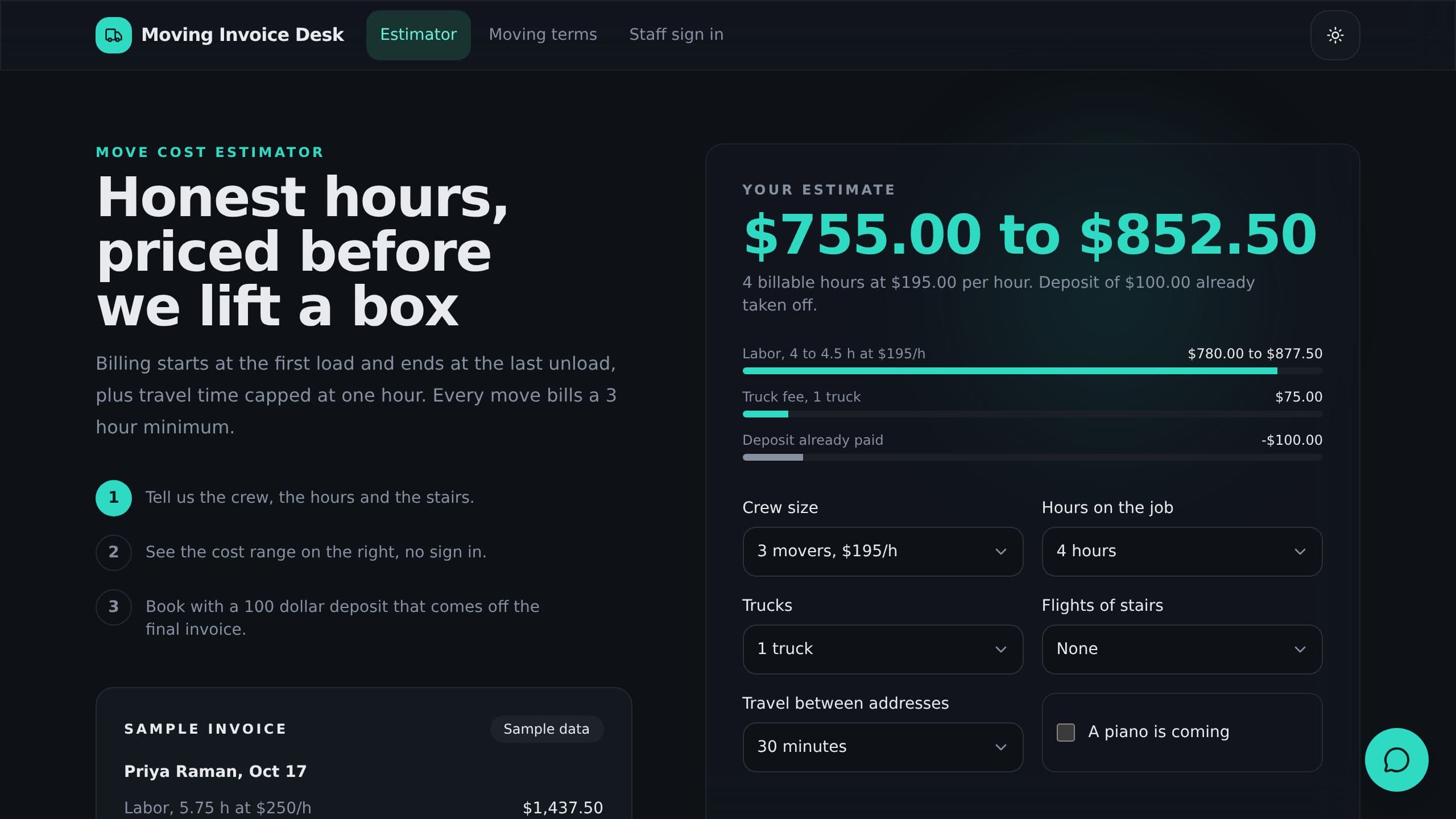Screen dimensions: 1456x819
Task: Click the Crew size dropdown chevron
Action: click(x=1000, y=552)
